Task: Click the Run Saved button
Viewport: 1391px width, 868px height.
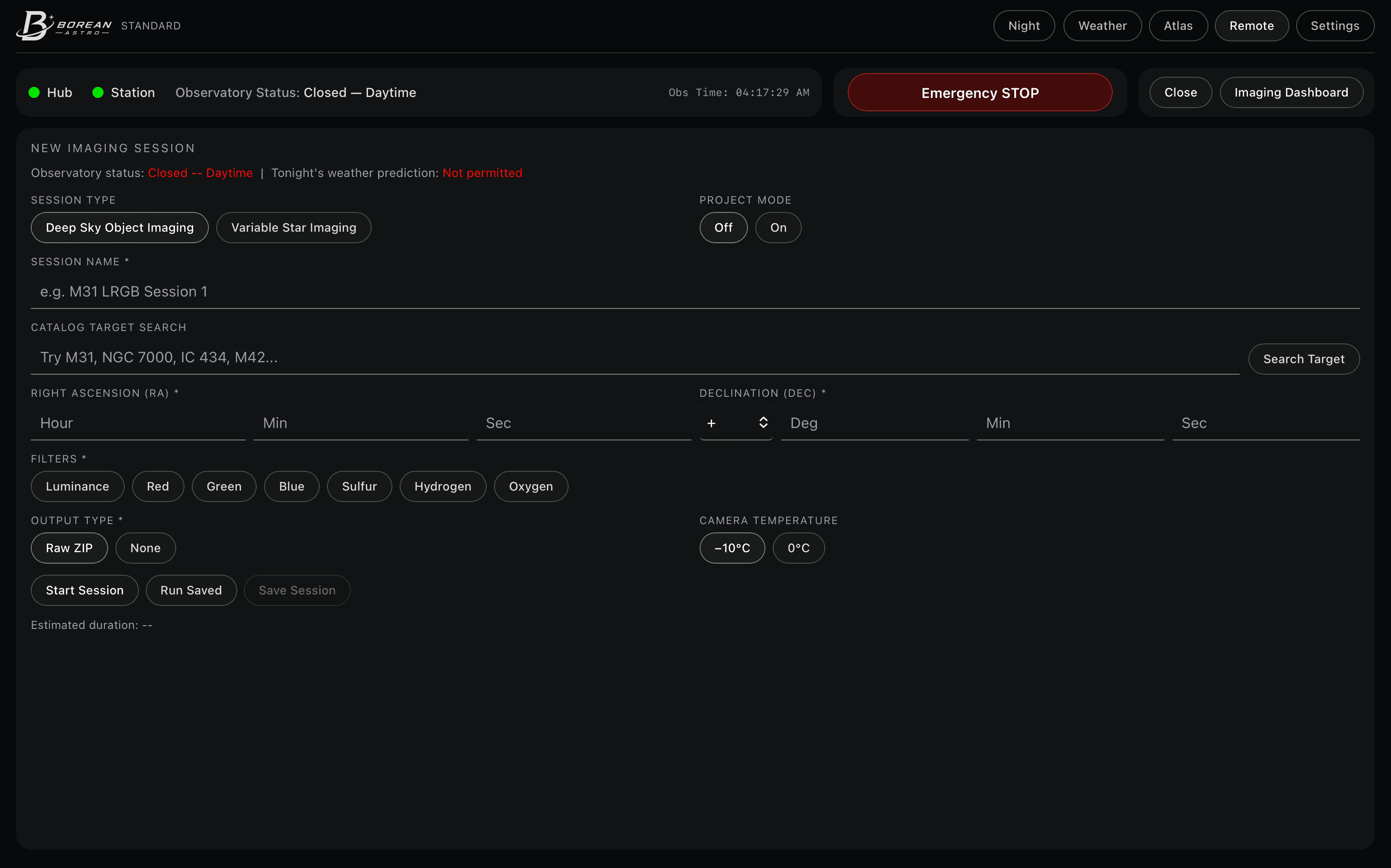Action: [x=191, y=591]
